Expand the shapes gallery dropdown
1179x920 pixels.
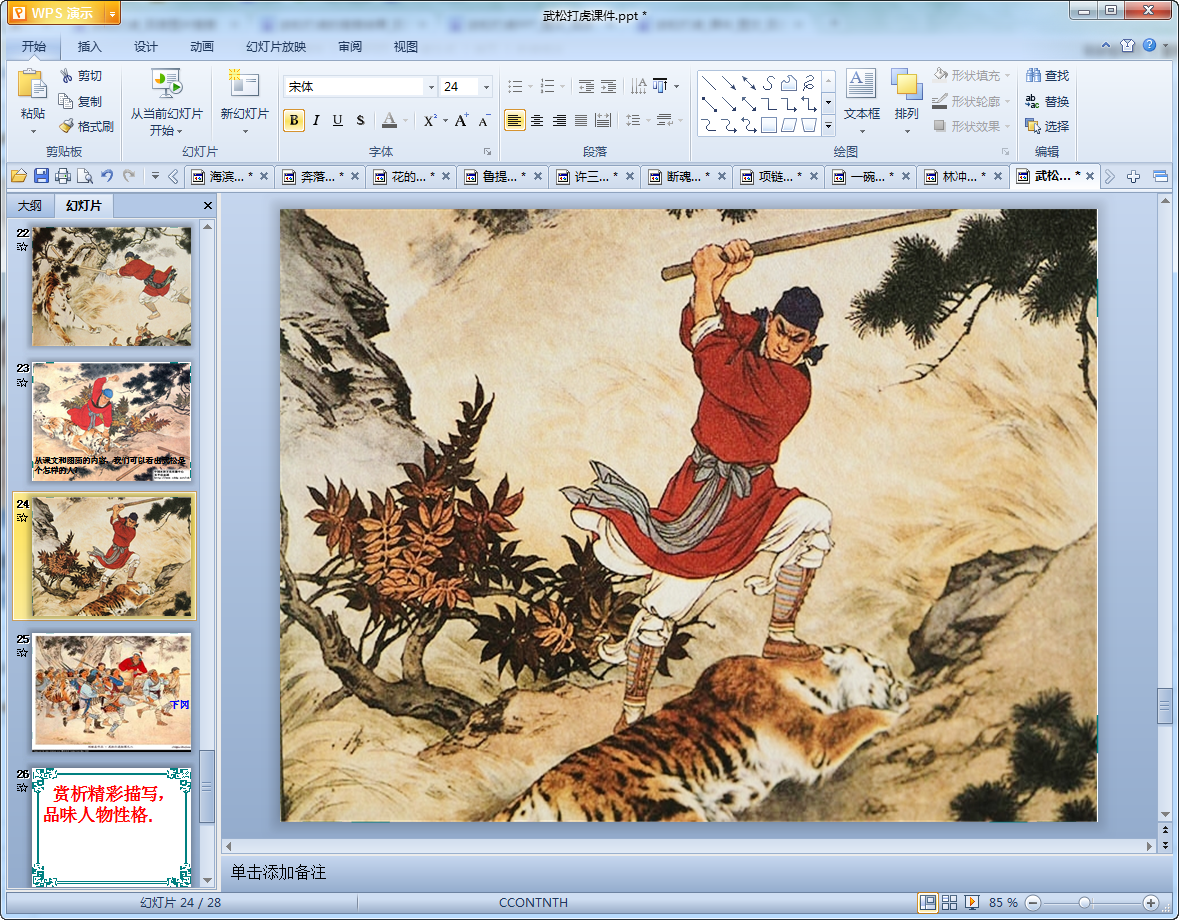click(829, 126)
